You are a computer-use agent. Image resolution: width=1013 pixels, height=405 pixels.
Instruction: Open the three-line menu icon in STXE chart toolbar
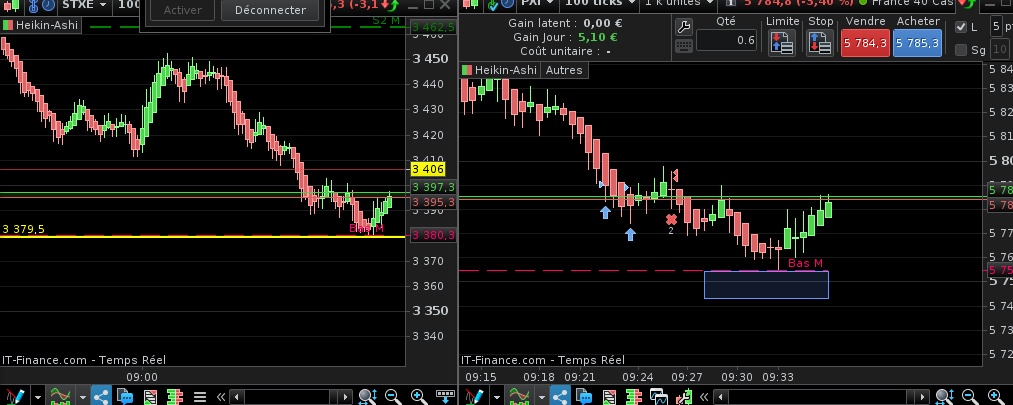(x=200, y=396)
